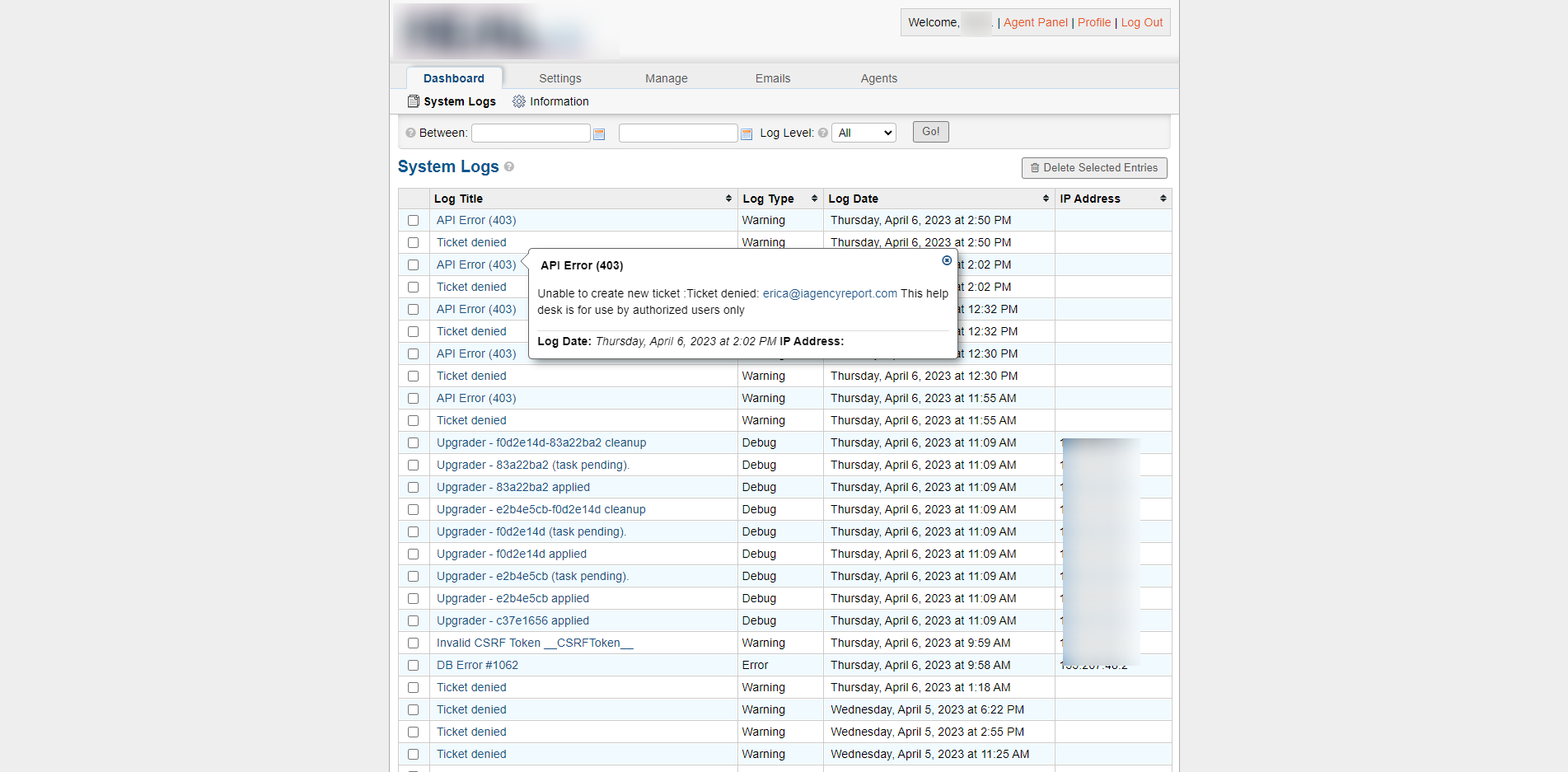1568x772 pixels.
Task: Click the start date input field
Action: (x=531, y=133)
